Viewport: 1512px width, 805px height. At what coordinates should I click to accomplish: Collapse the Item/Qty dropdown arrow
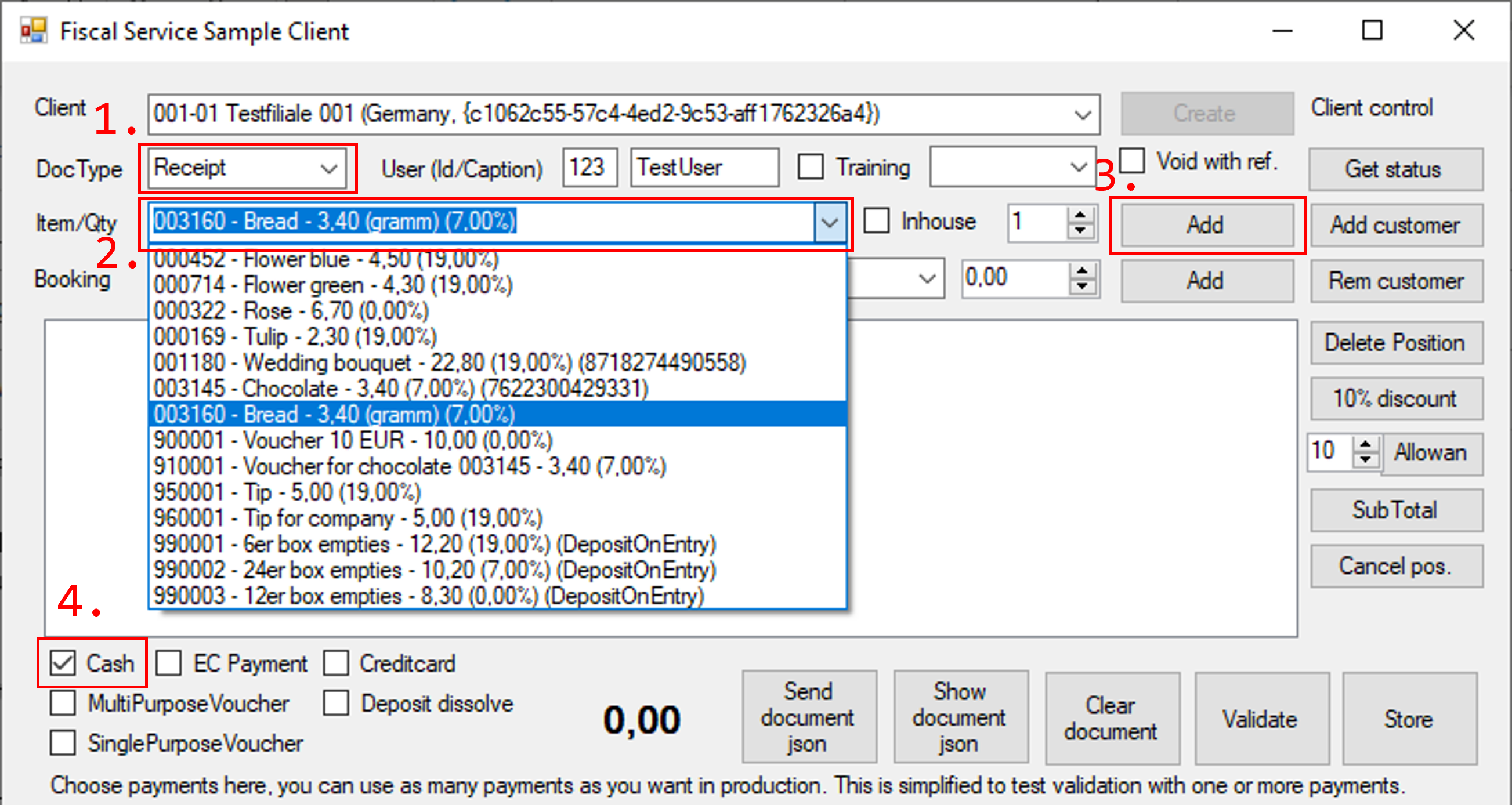tap(829, 222)
